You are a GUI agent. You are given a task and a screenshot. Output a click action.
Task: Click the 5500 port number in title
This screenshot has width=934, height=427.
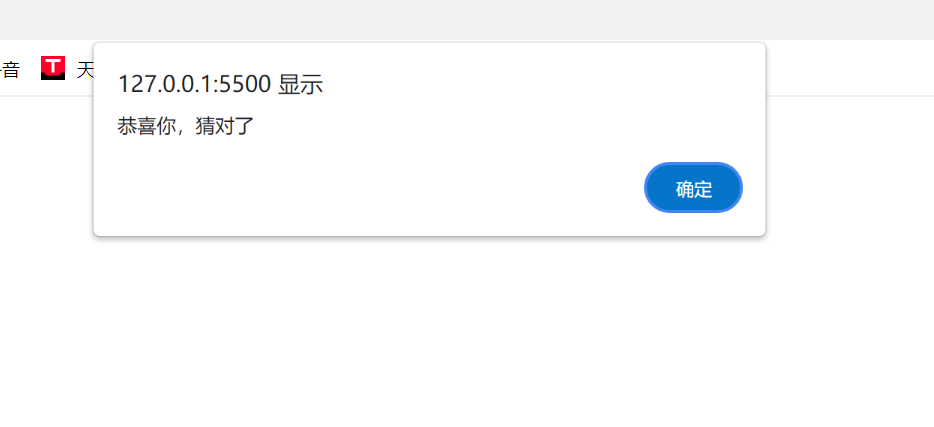point(245,85)
